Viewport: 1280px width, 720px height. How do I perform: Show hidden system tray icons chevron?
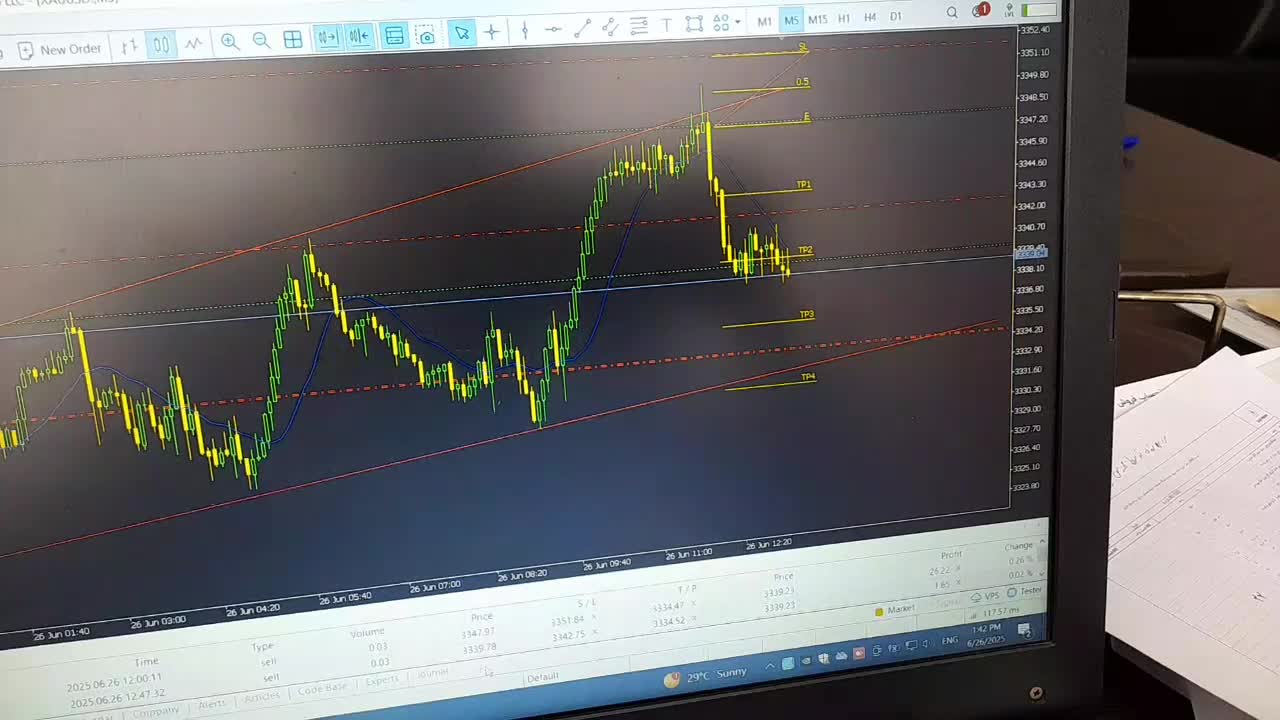pos(769,666)
